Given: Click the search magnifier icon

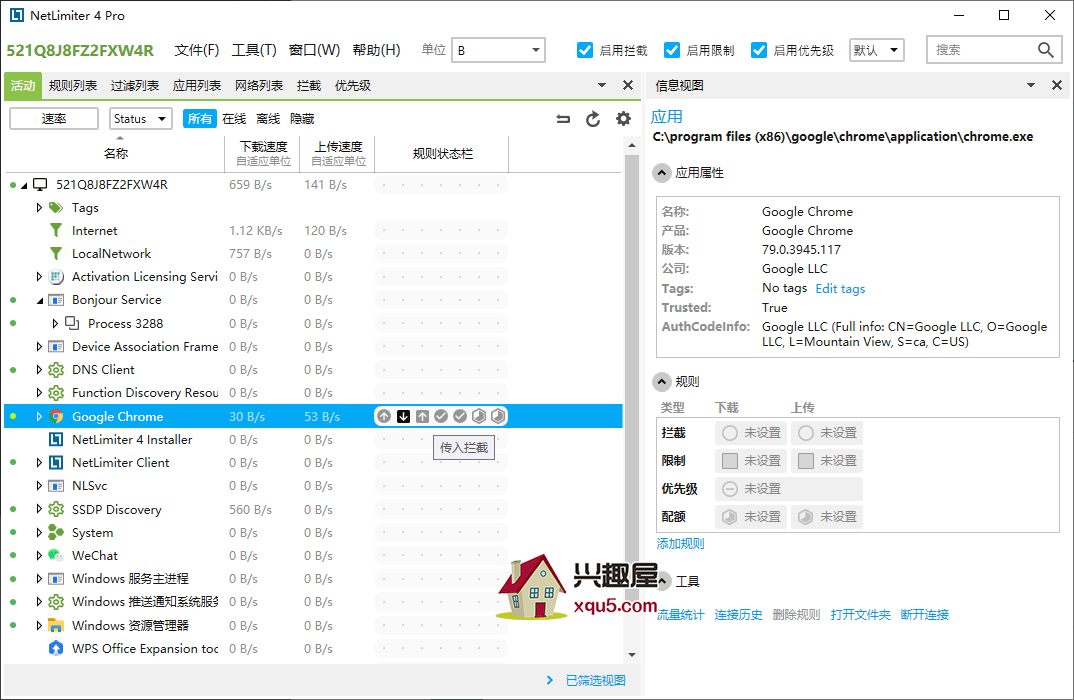Looking at the screenshot, I should 1045,50.
